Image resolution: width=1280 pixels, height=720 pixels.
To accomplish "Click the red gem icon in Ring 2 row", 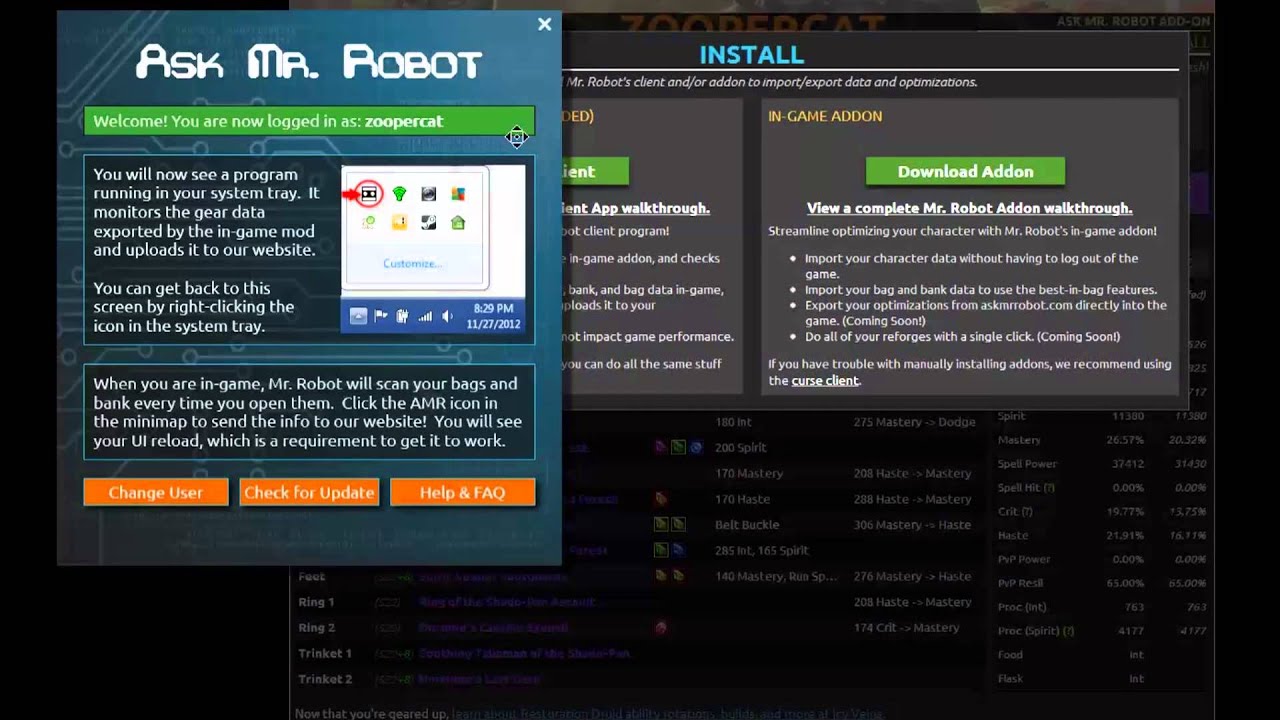I will click(x=660, y=628).
